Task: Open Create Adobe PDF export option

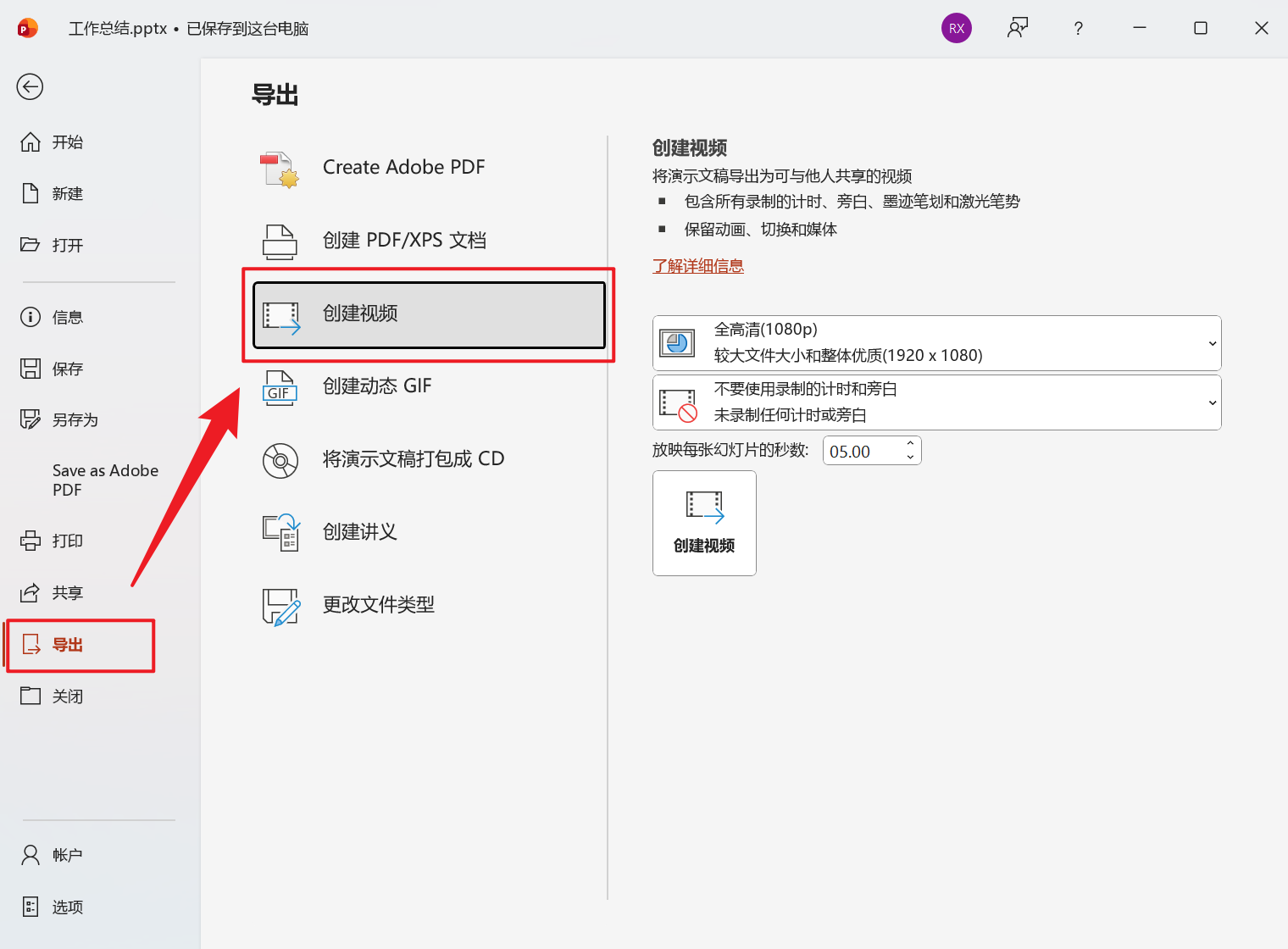Action: [x=404, y=167]
